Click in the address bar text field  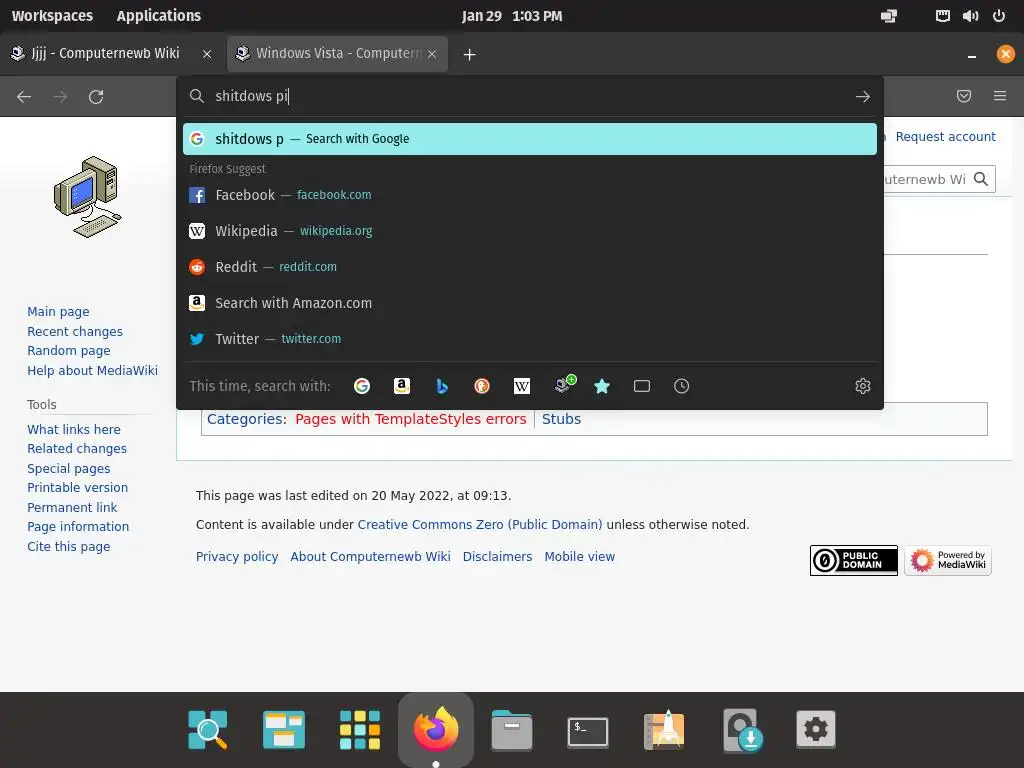click(529, 96)
